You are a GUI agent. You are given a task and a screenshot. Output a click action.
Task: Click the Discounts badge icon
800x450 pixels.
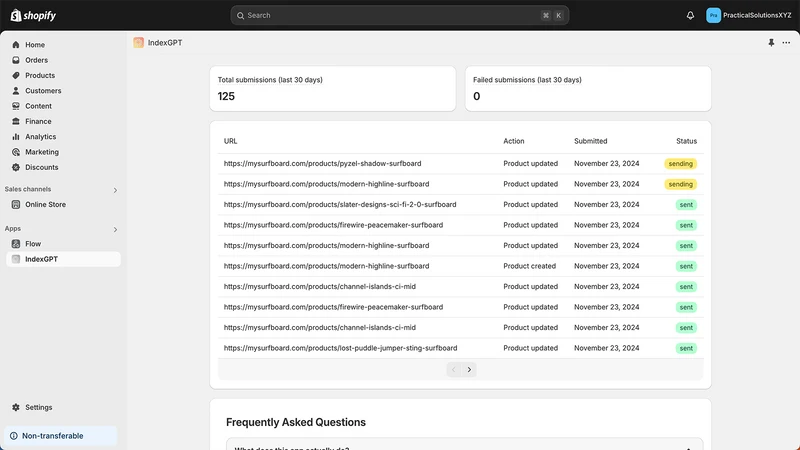(x=16, y=167)
